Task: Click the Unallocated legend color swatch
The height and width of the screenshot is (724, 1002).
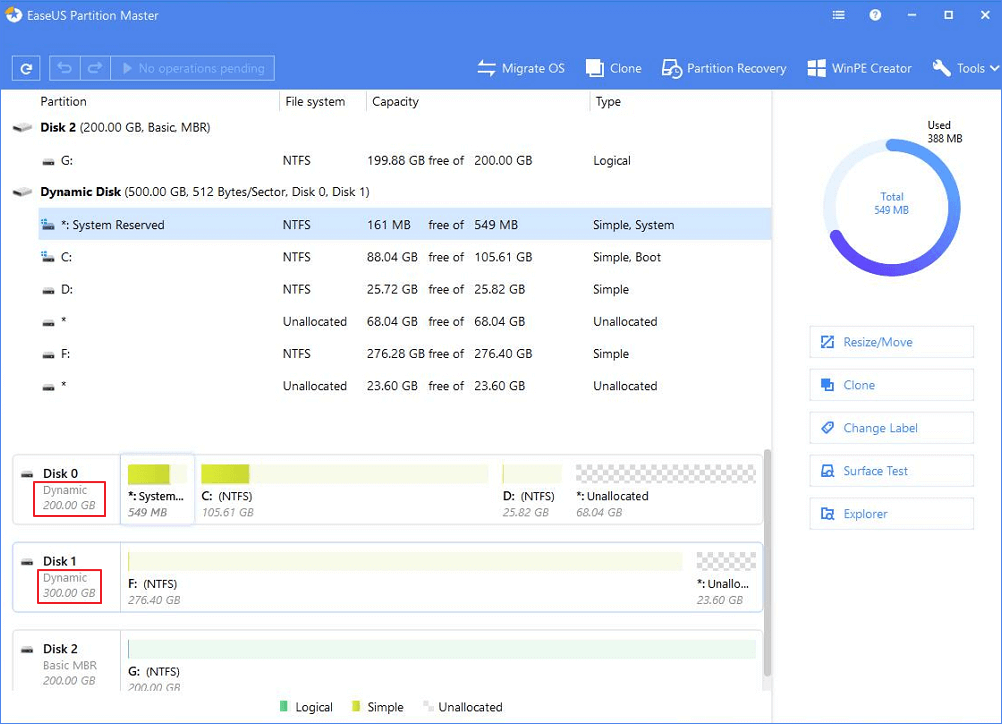Action: tap(427, 706)
